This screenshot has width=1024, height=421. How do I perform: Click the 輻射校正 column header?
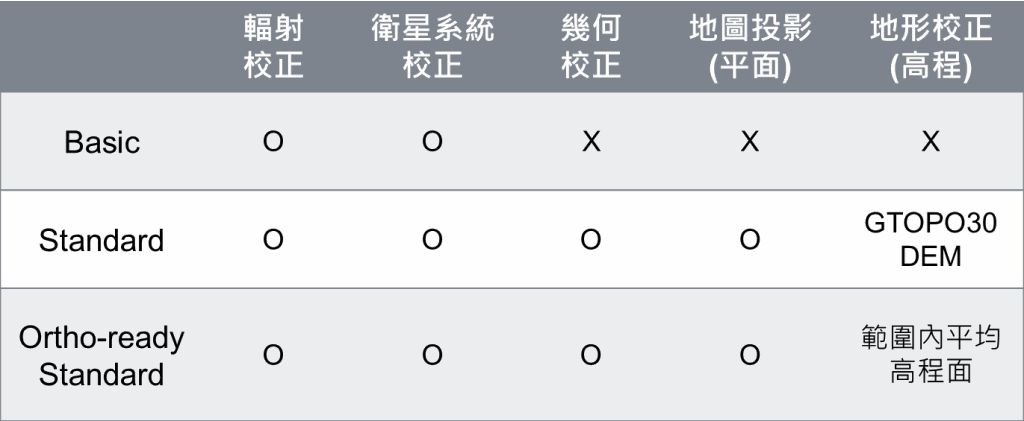pyautogui.click(x=274, y=46)
